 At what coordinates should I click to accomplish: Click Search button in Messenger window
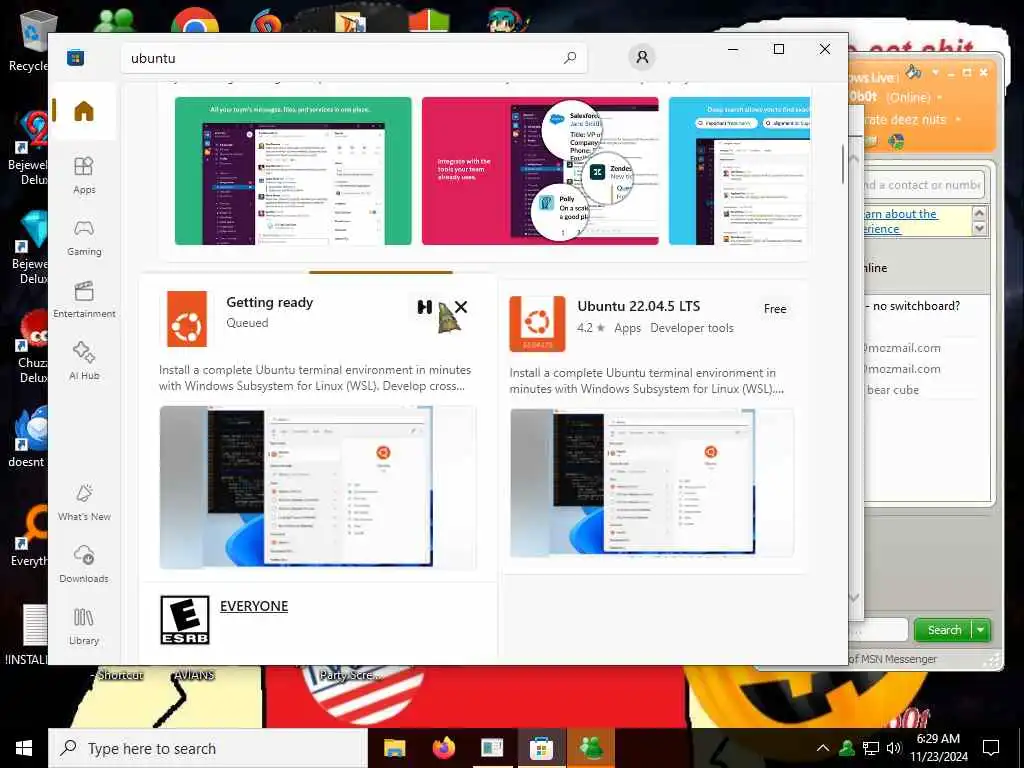click(x=944, y=630)
